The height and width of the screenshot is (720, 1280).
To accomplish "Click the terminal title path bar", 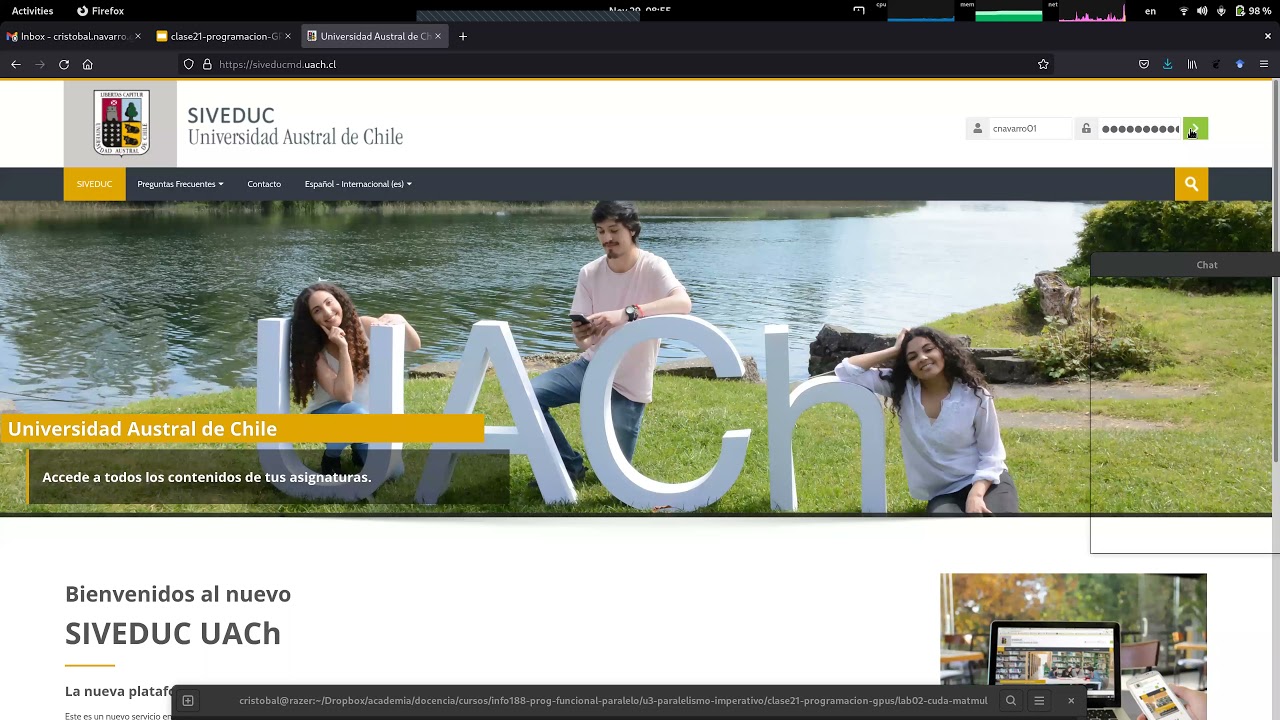I will [613, 701].
